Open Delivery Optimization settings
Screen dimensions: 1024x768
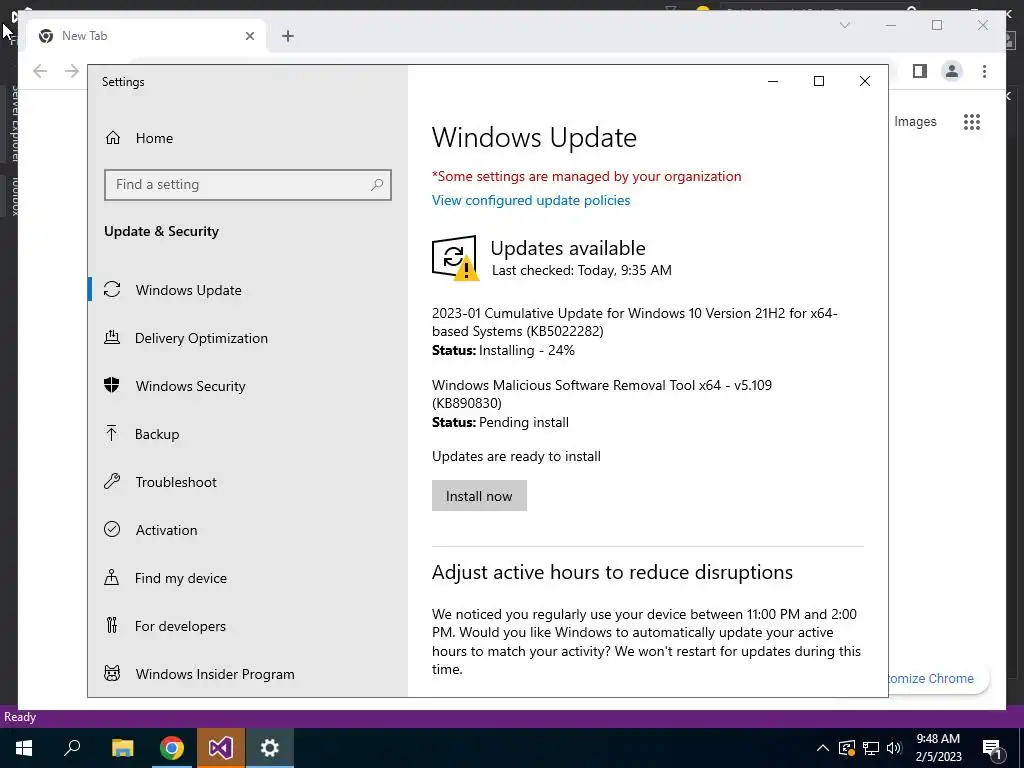(x=201, y=338)
